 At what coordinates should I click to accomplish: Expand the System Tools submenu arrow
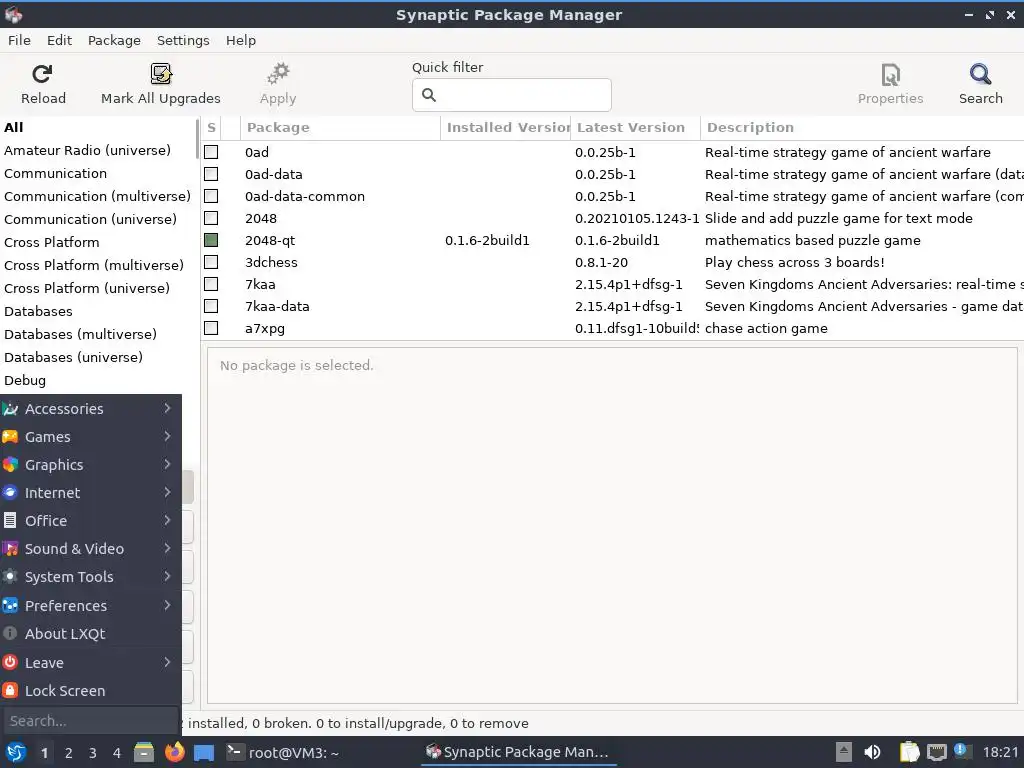[167, 577]
